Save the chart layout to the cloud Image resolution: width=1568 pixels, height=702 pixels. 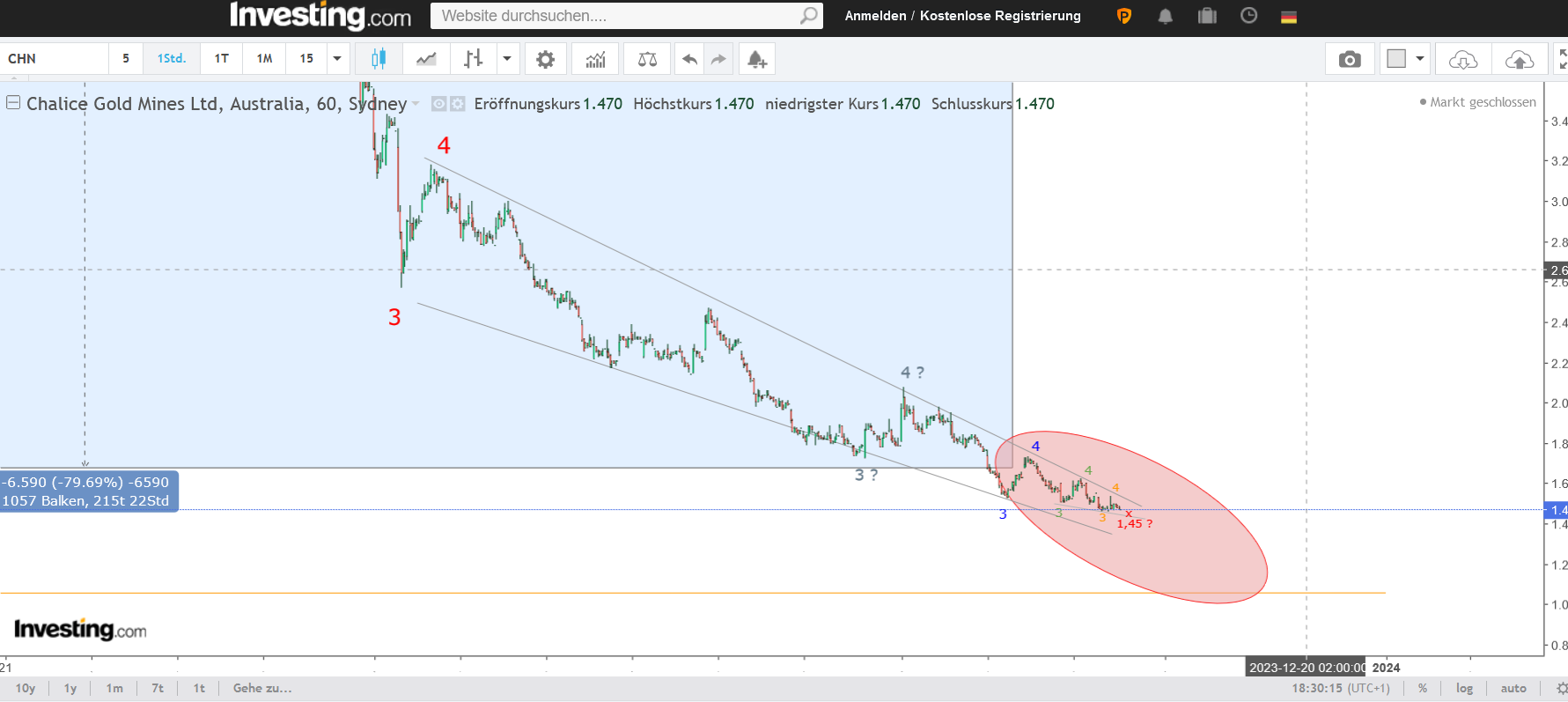[1520, 59]
